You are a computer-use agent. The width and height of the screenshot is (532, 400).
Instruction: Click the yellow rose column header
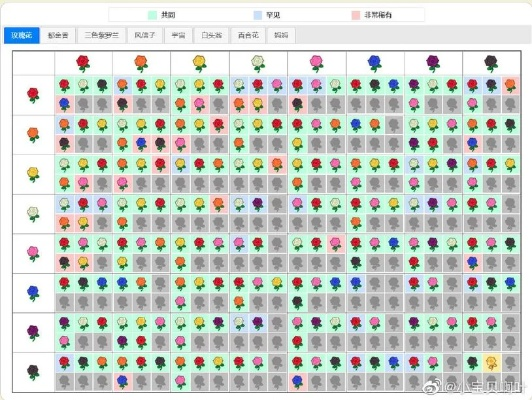pyautogui.click(x=200, y=63)
